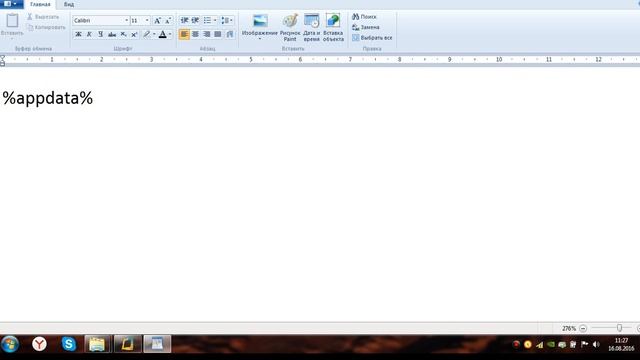Image resolution: width=640 pixels, height=360 pixels.
Task: Click the Вырезать cut button
Action: (x=43, y=17)
